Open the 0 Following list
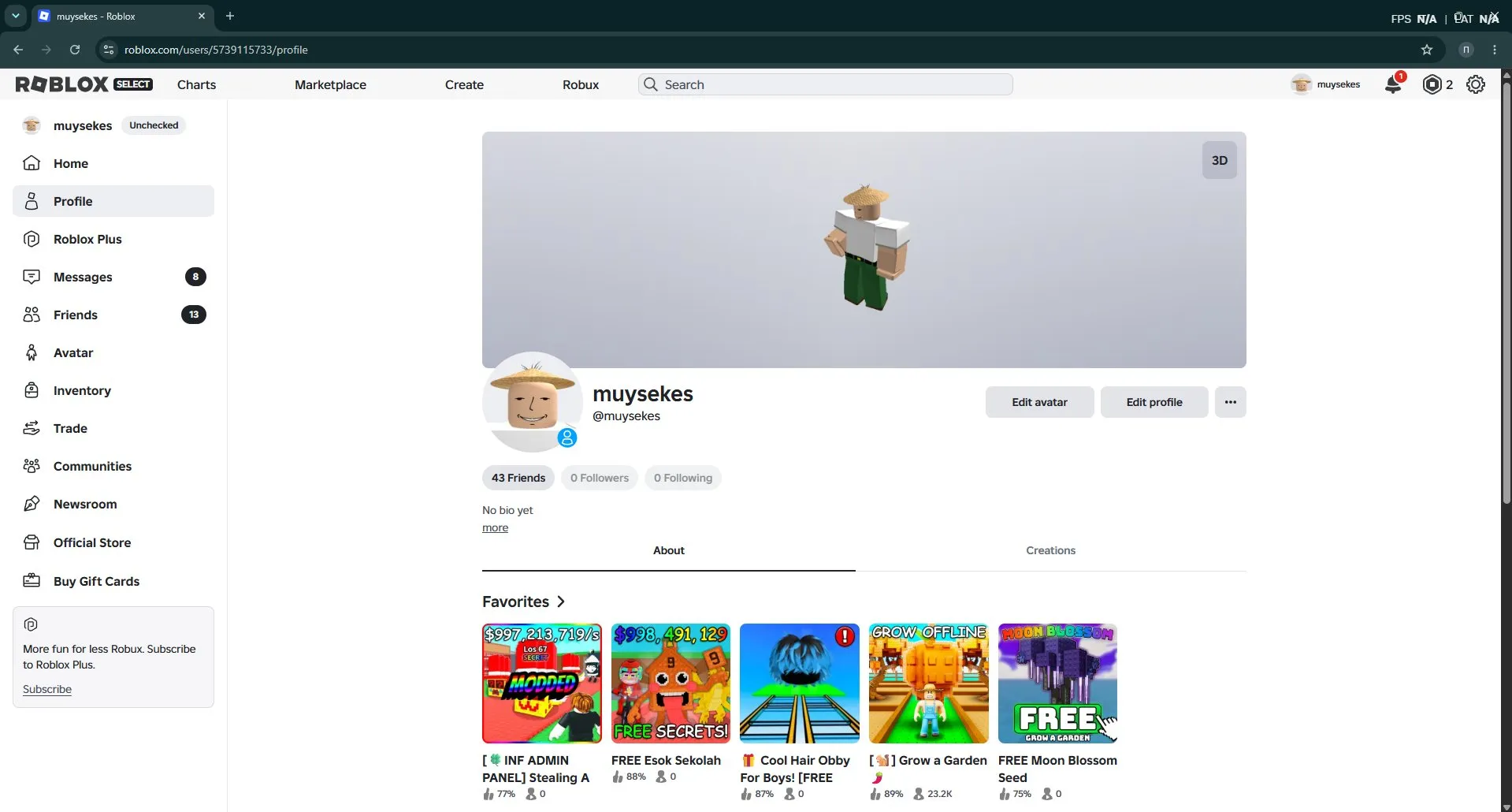The height and width of the screenshot is (812, 1512). point(683,478)
